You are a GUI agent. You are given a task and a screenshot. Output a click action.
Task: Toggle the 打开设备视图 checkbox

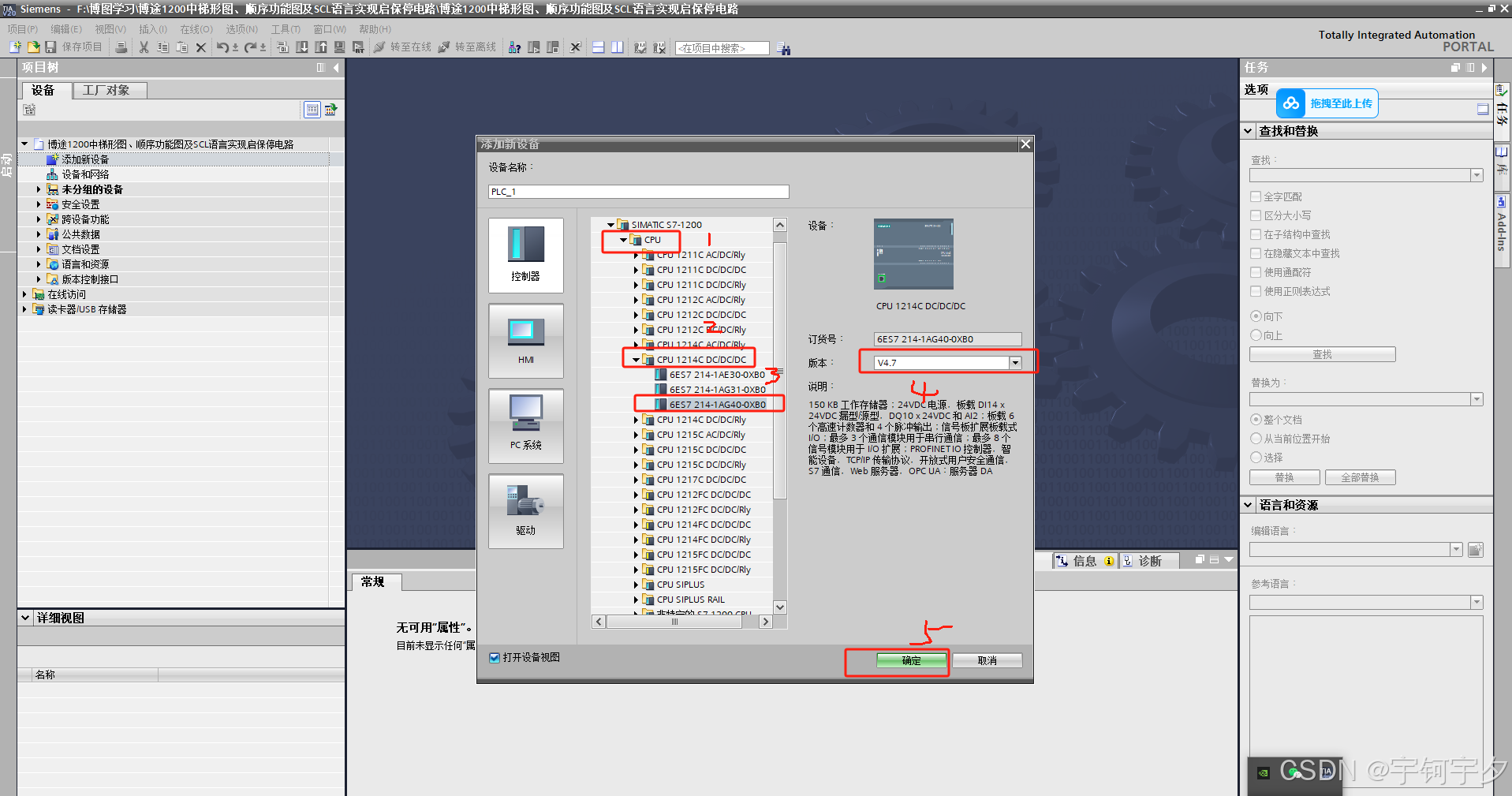click(x=495, y=657)
